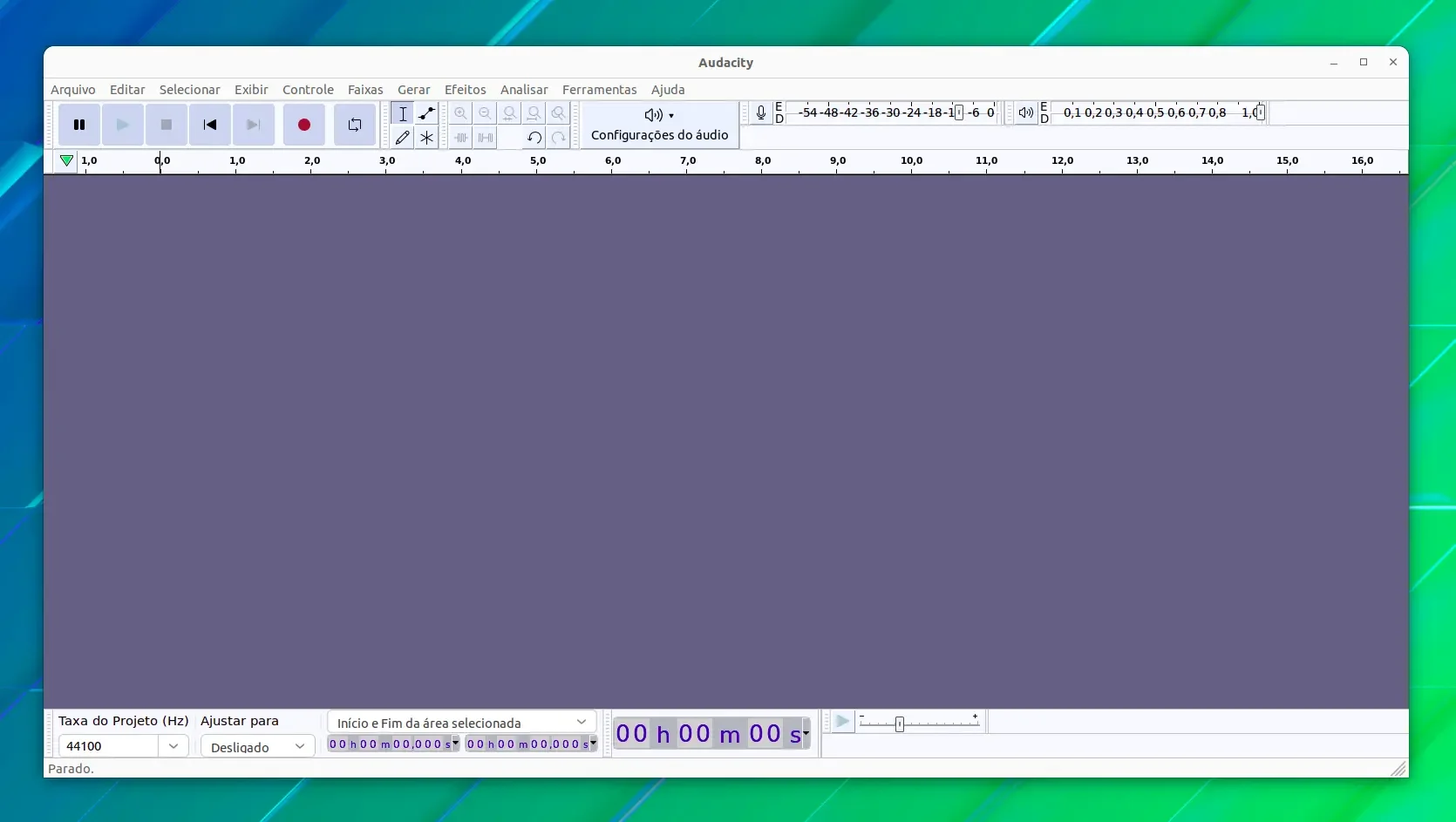Click the window resize grip corner

pyautogui.click(x=1398, y=768)
